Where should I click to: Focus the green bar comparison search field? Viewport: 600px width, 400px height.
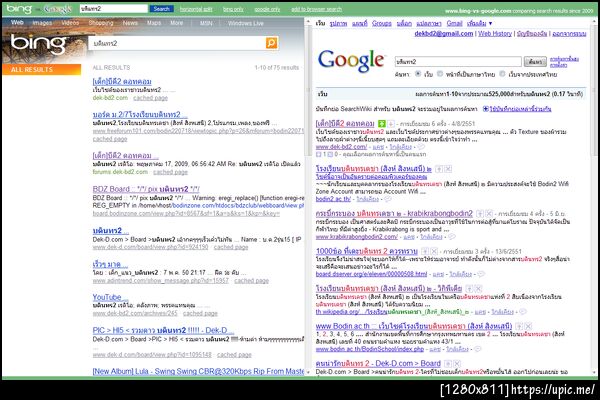point(114,8)
